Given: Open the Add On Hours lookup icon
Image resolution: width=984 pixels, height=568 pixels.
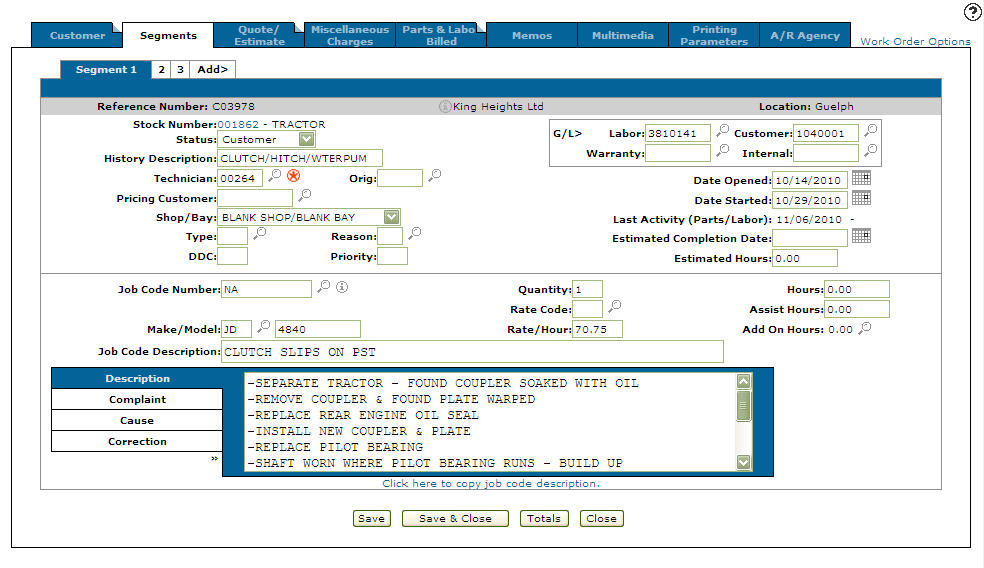Looking at the screenshot, I should tap(865, 328).
